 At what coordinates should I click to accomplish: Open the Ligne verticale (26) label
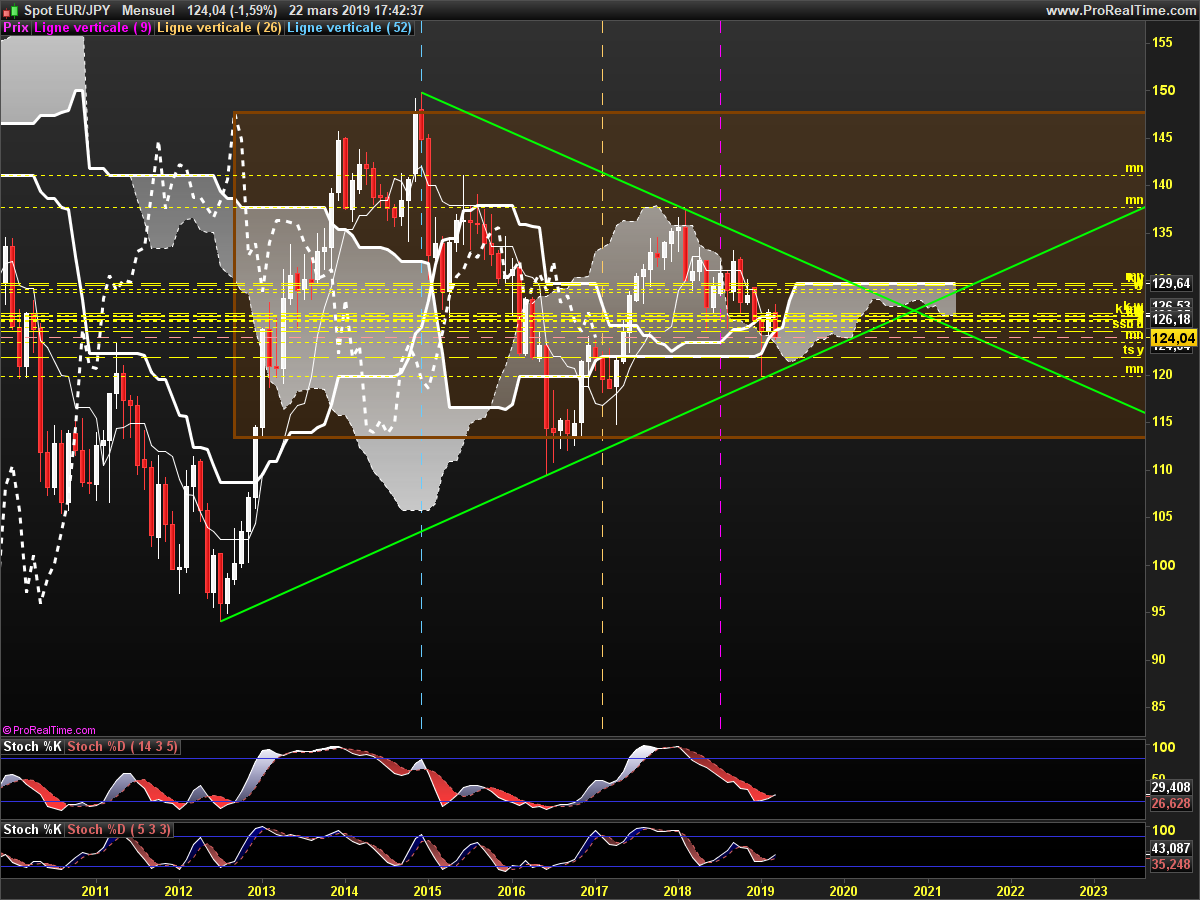(219, 28)
